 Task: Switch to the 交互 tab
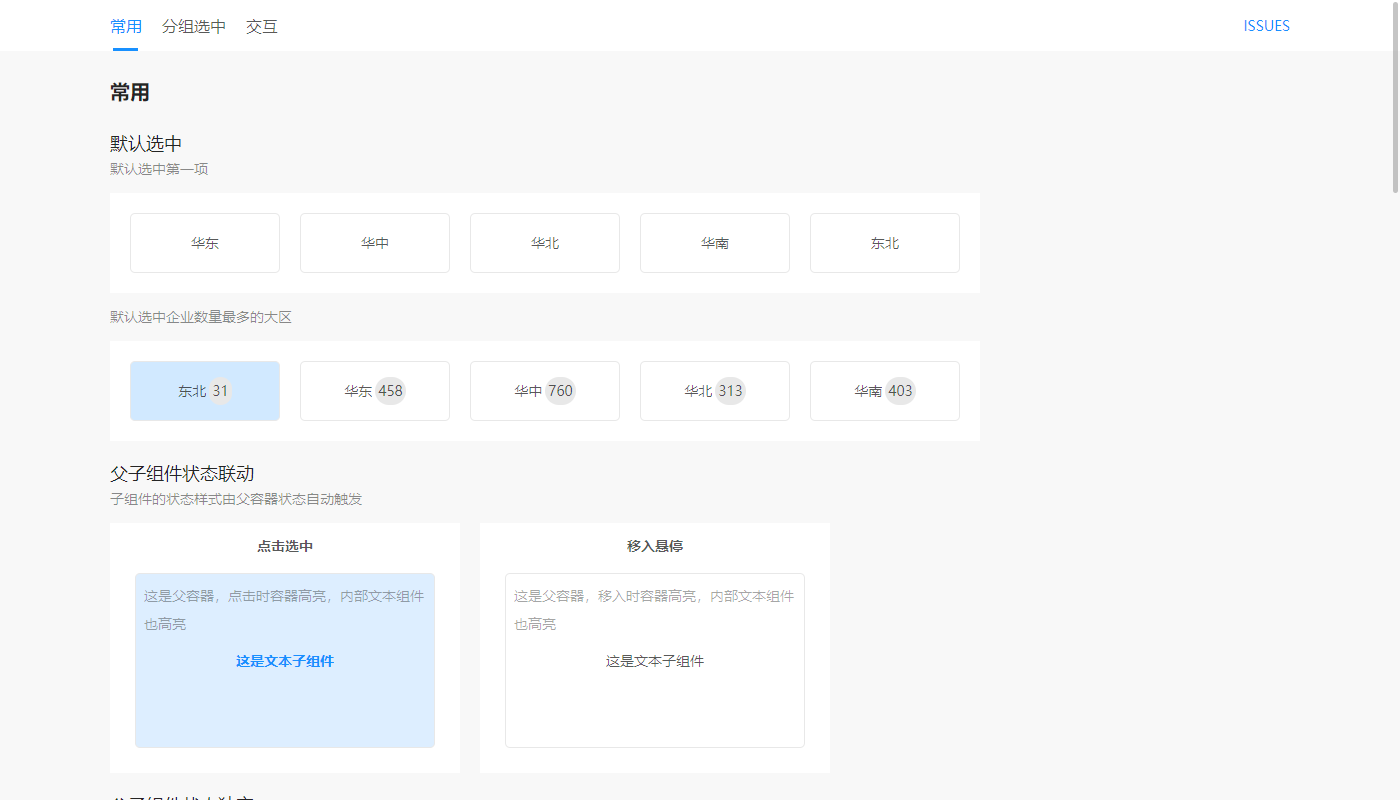click(261, 27)
